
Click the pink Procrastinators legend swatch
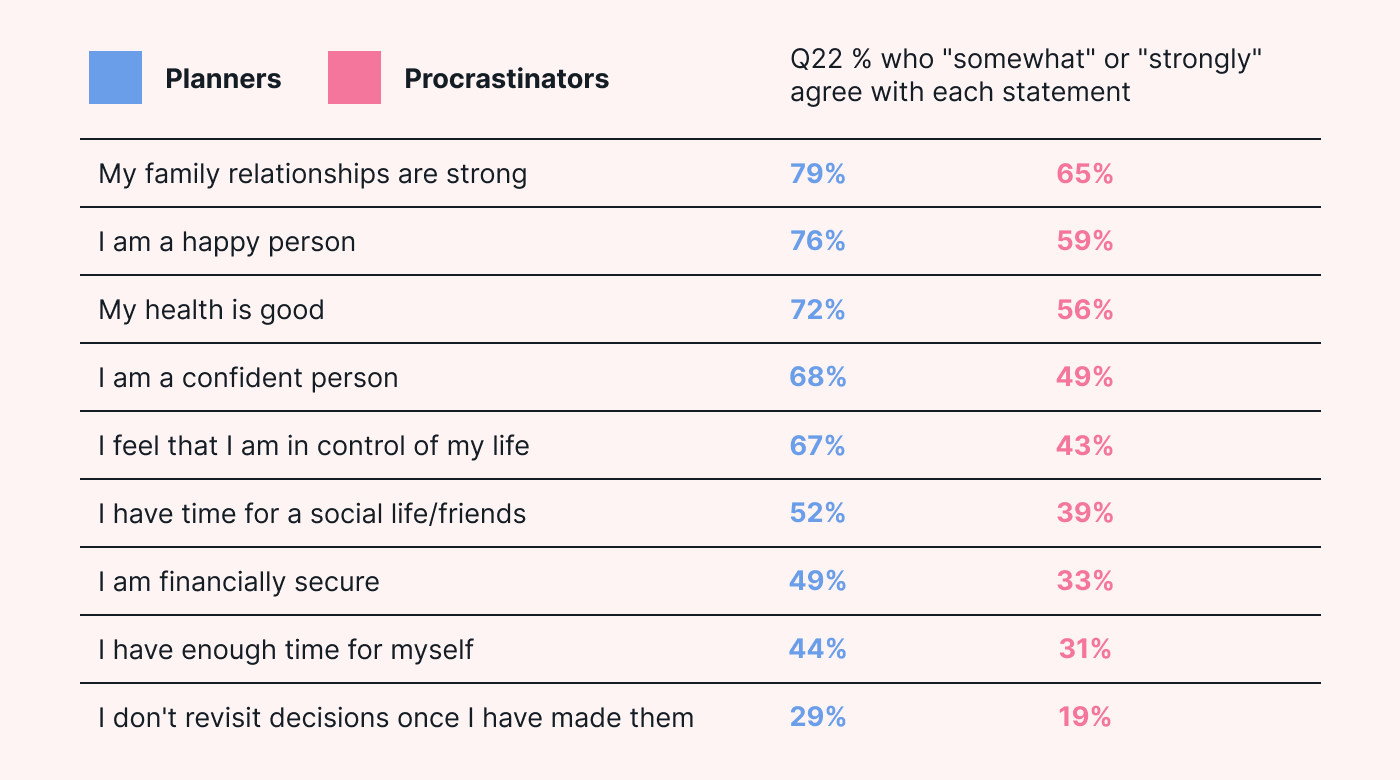pyautogui.click(x=354, y=78)
